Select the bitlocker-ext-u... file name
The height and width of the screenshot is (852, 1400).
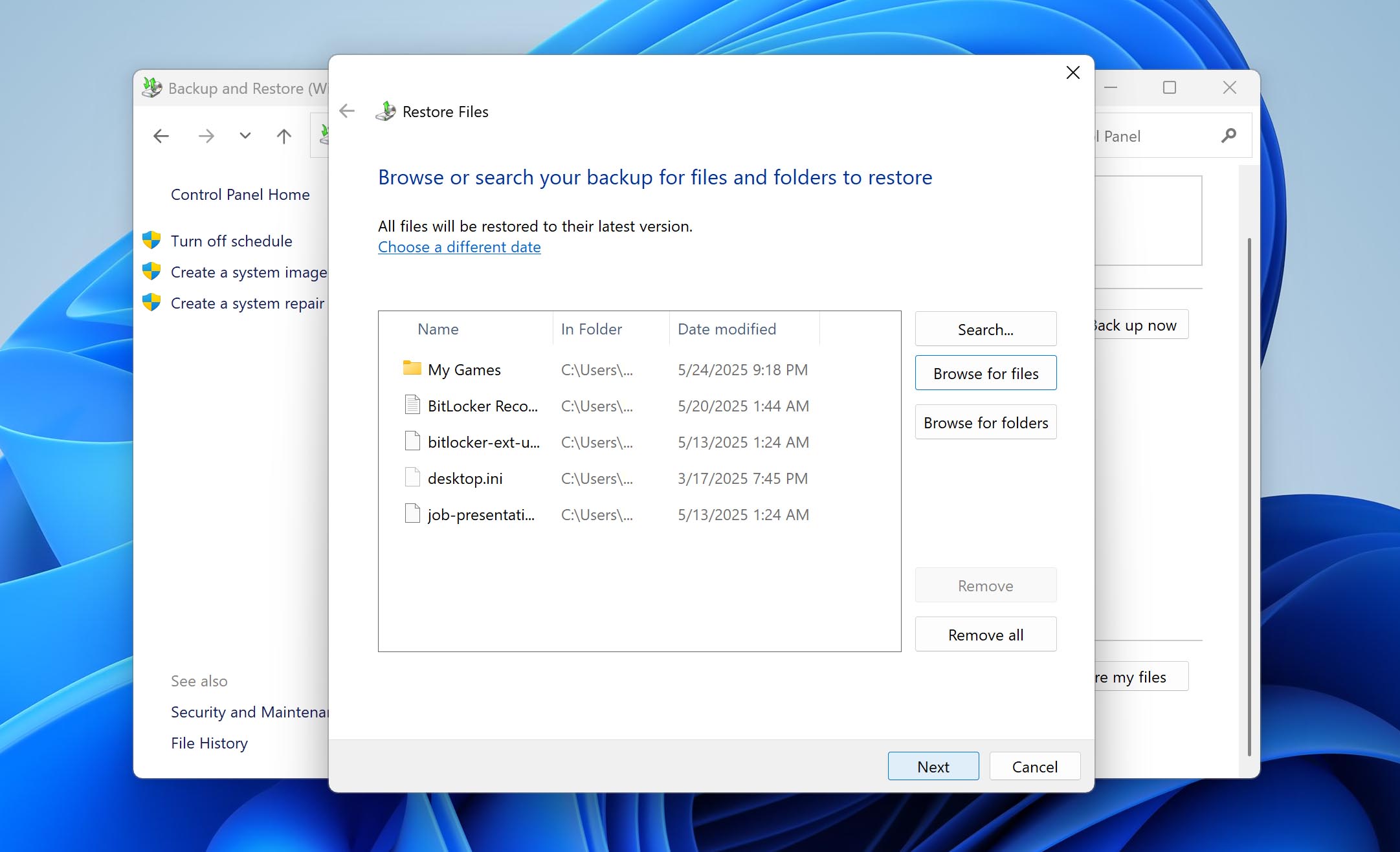483,442
